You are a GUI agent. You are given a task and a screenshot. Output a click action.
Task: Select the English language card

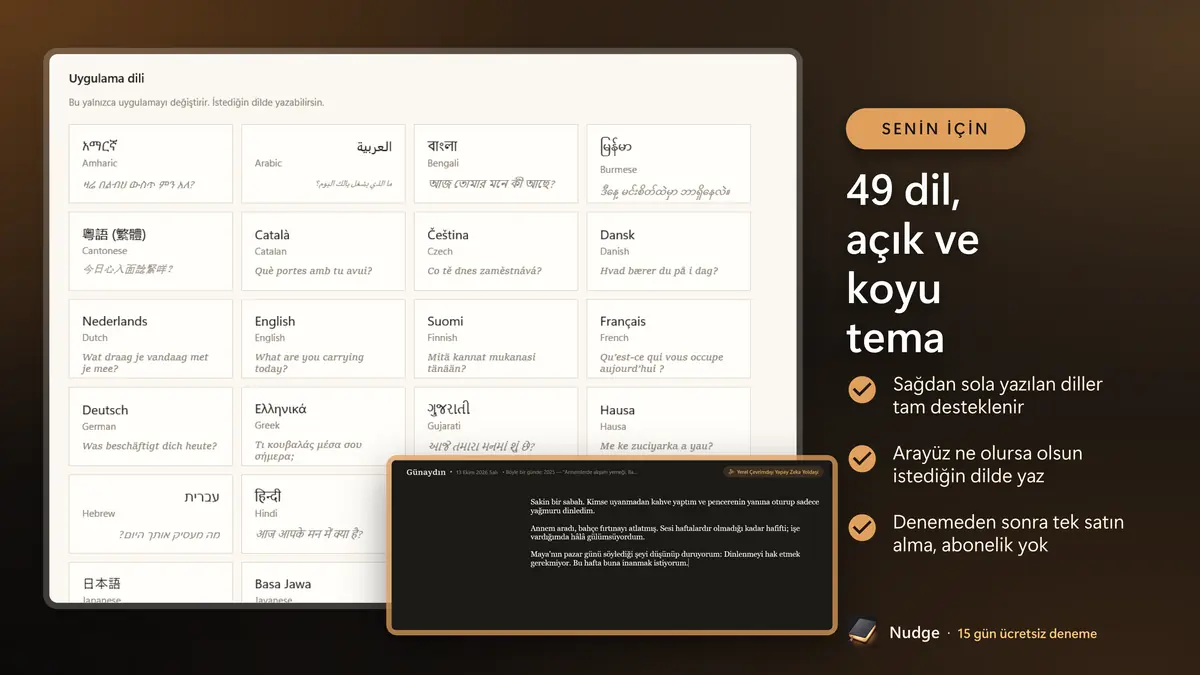[323, 339]
